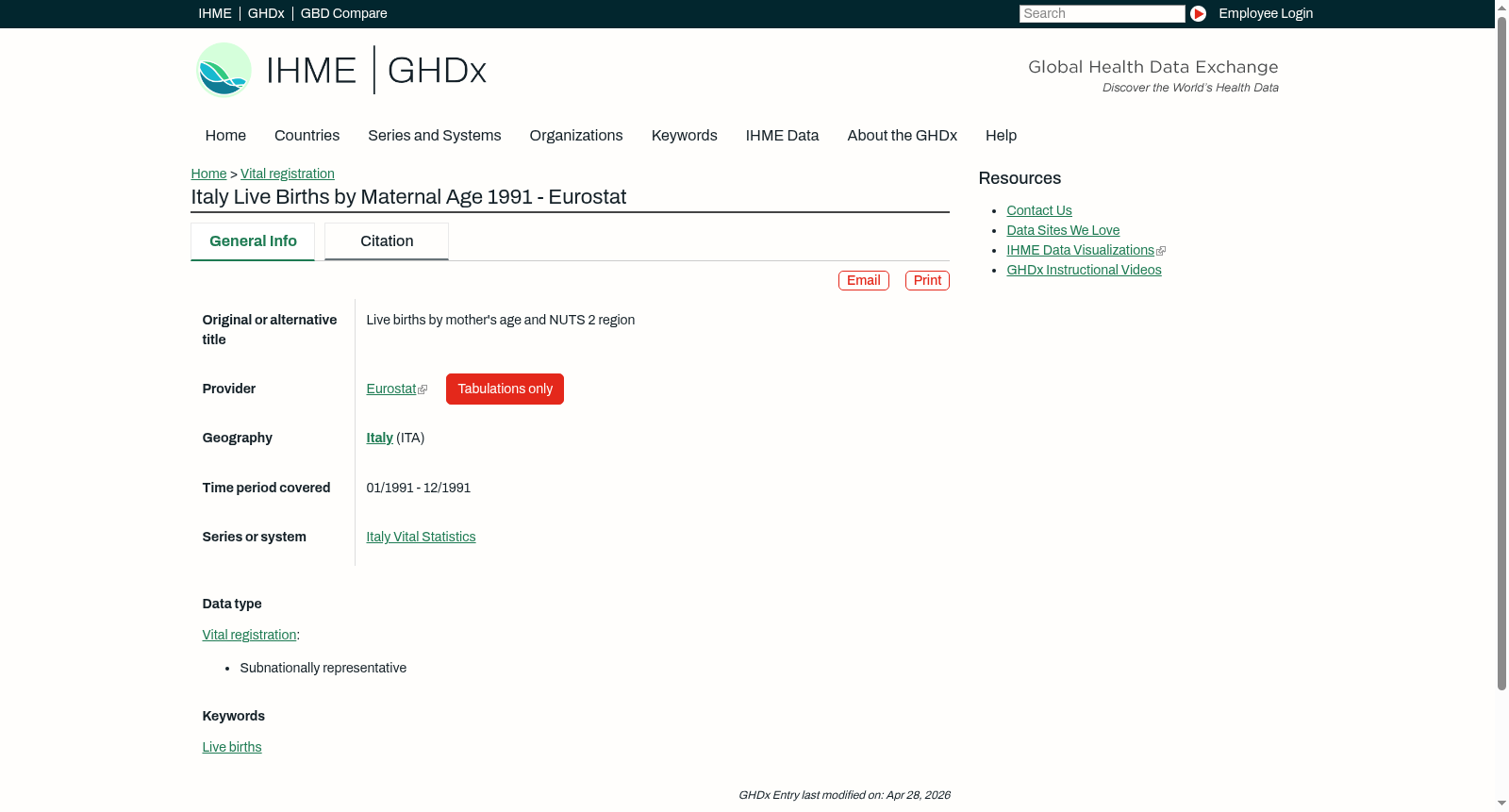1509x812 pixels.
Task: Click the 'Series or system' label
Action: 254,538
